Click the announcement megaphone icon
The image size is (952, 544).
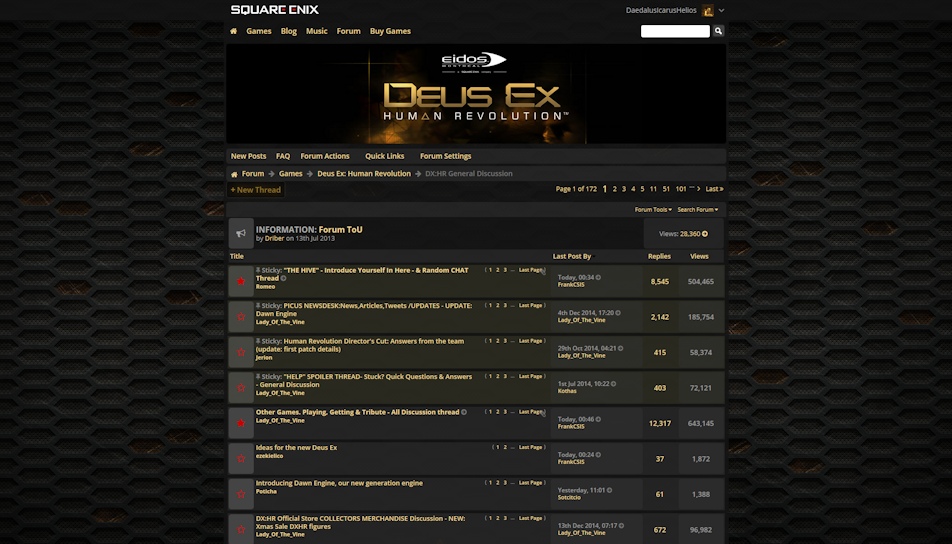241,233
